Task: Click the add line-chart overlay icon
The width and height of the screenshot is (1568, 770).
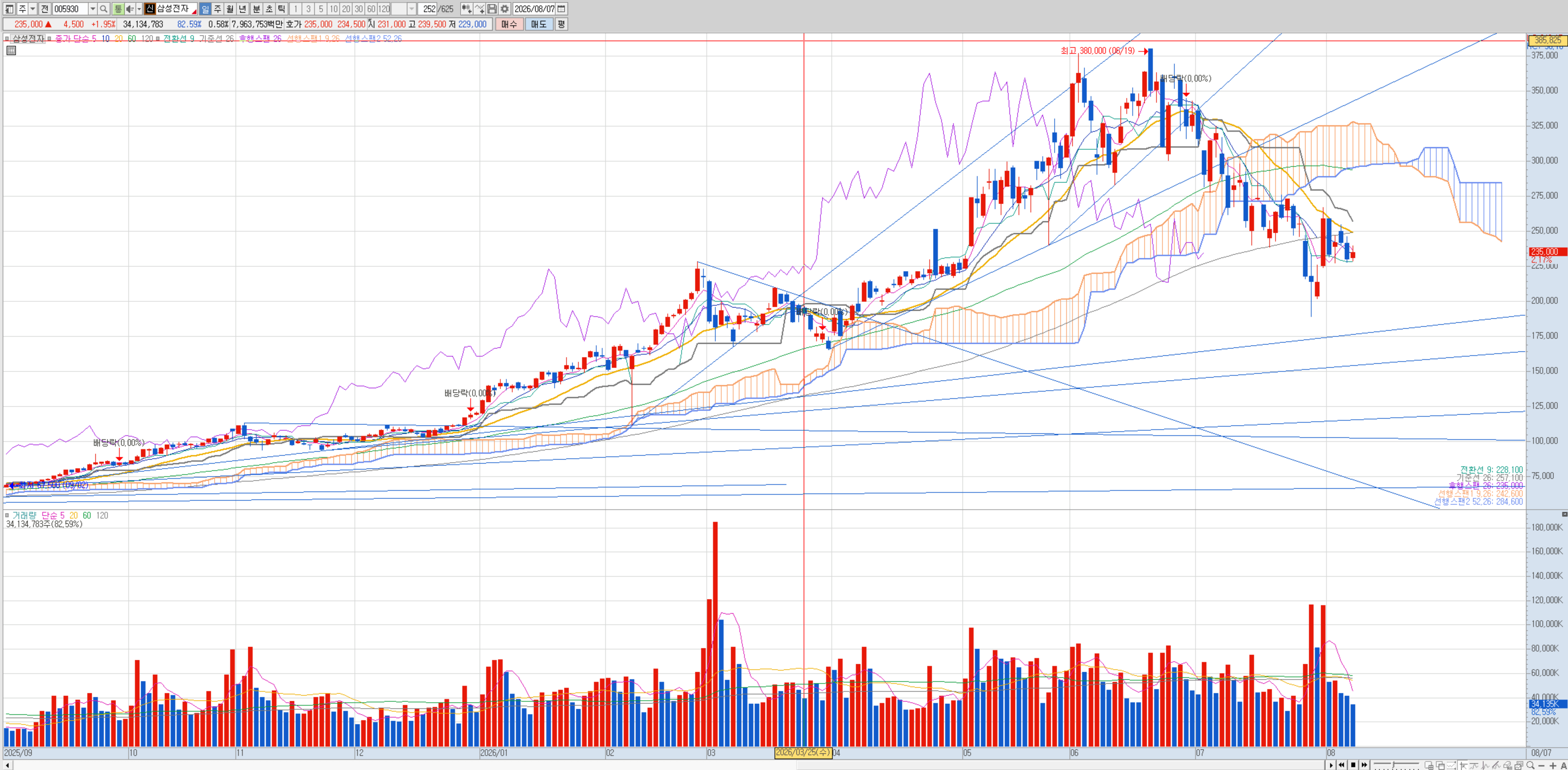Action: click(x=480, y=8)
